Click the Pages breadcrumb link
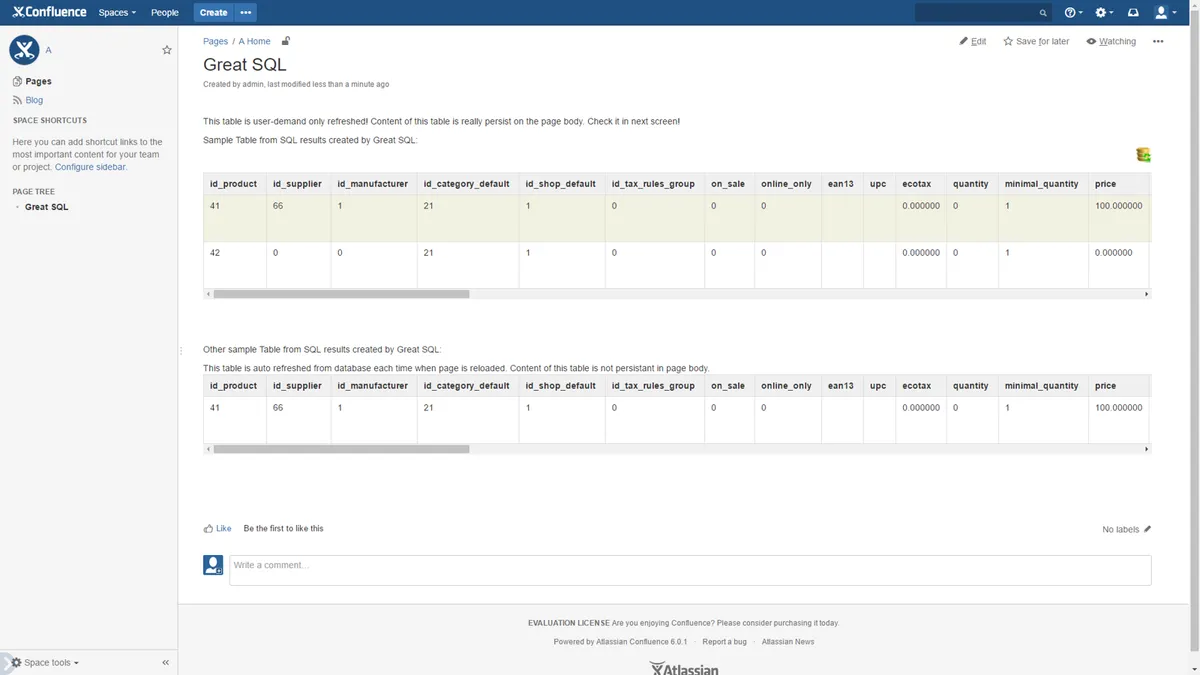 pos(215,41)
